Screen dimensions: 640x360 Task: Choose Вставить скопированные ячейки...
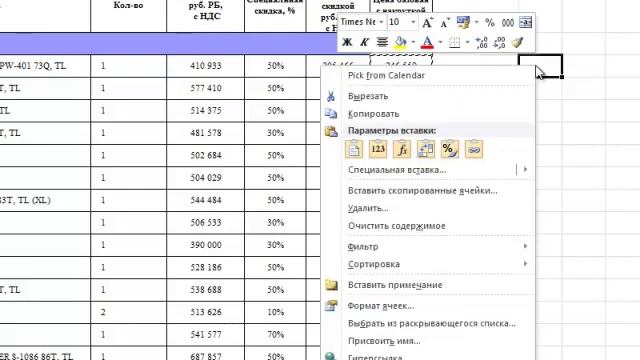pyautogui.click(x=422, y=191)
